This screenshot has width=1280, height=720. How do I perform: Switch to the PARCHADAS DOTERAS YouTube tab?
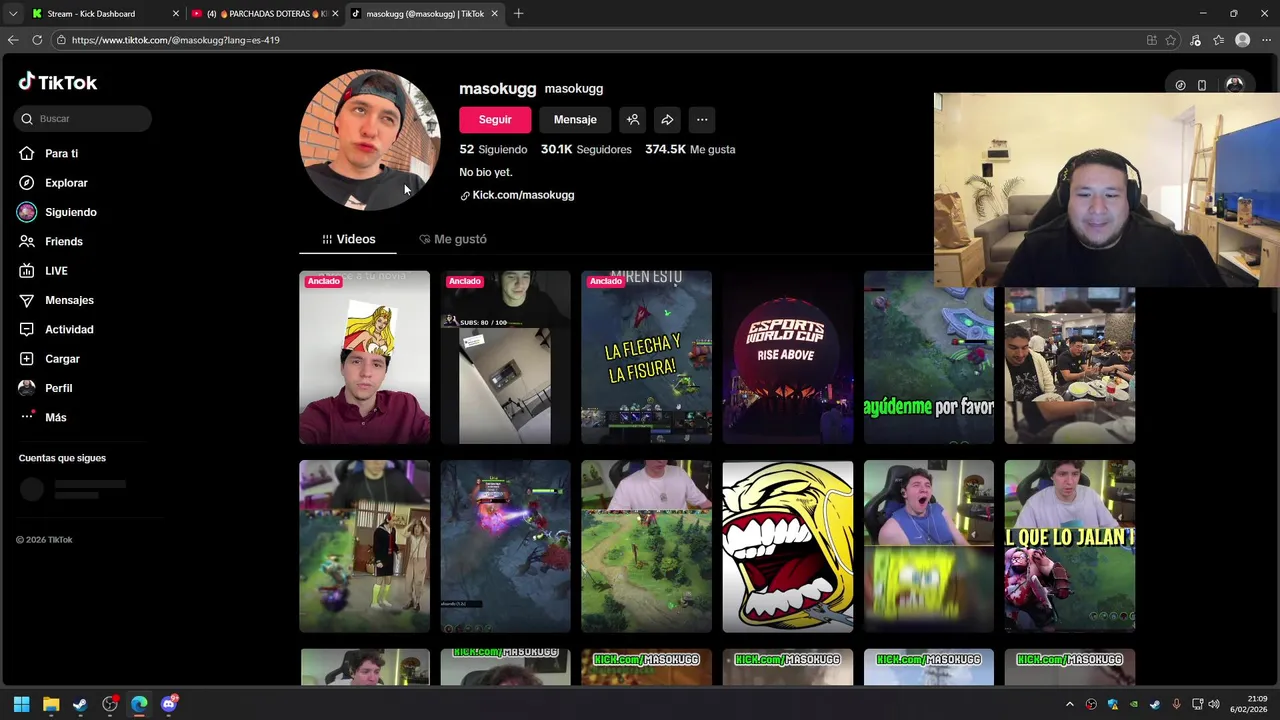point(265,14)
